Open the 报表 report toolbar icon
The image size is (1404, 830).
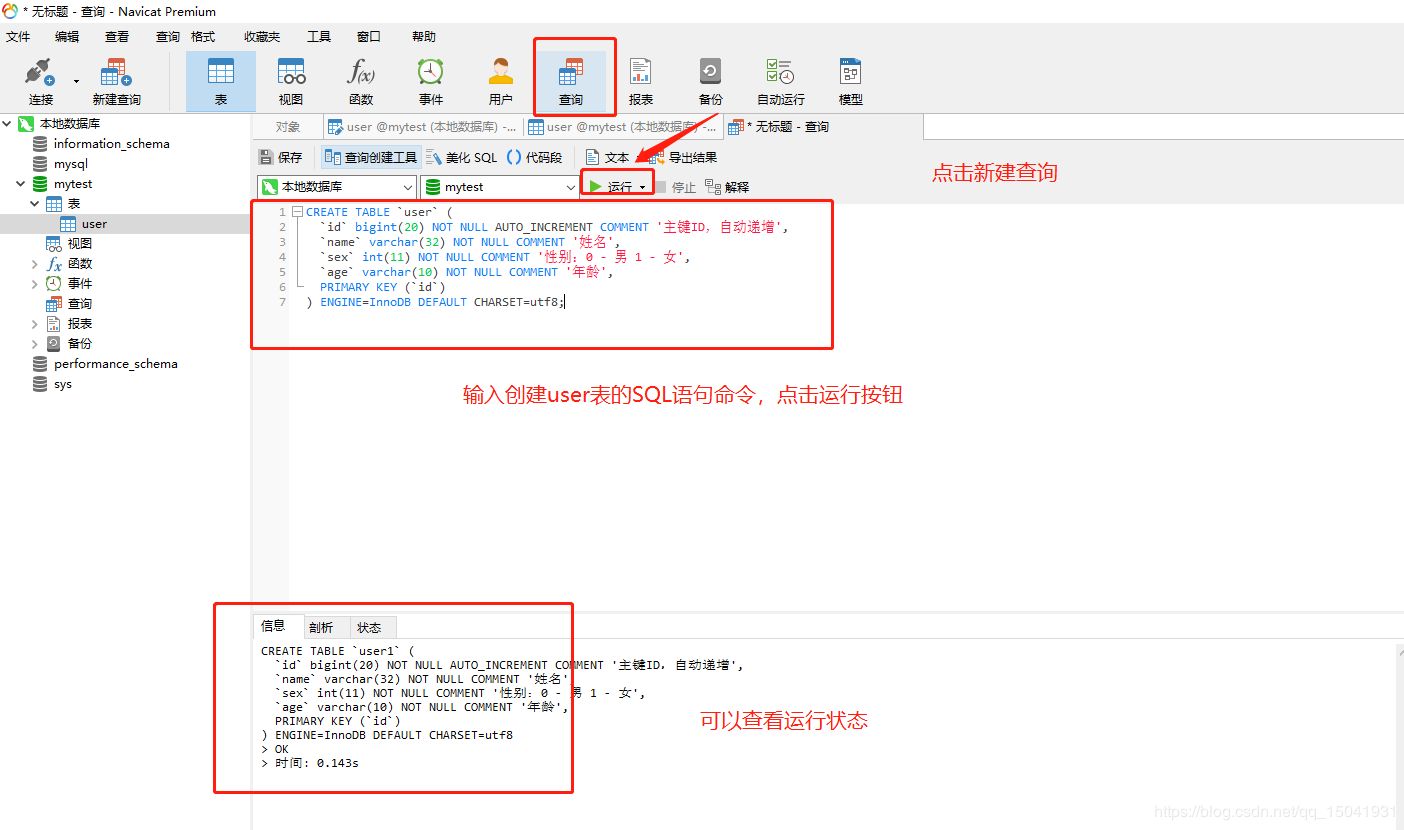click(641, 82)
